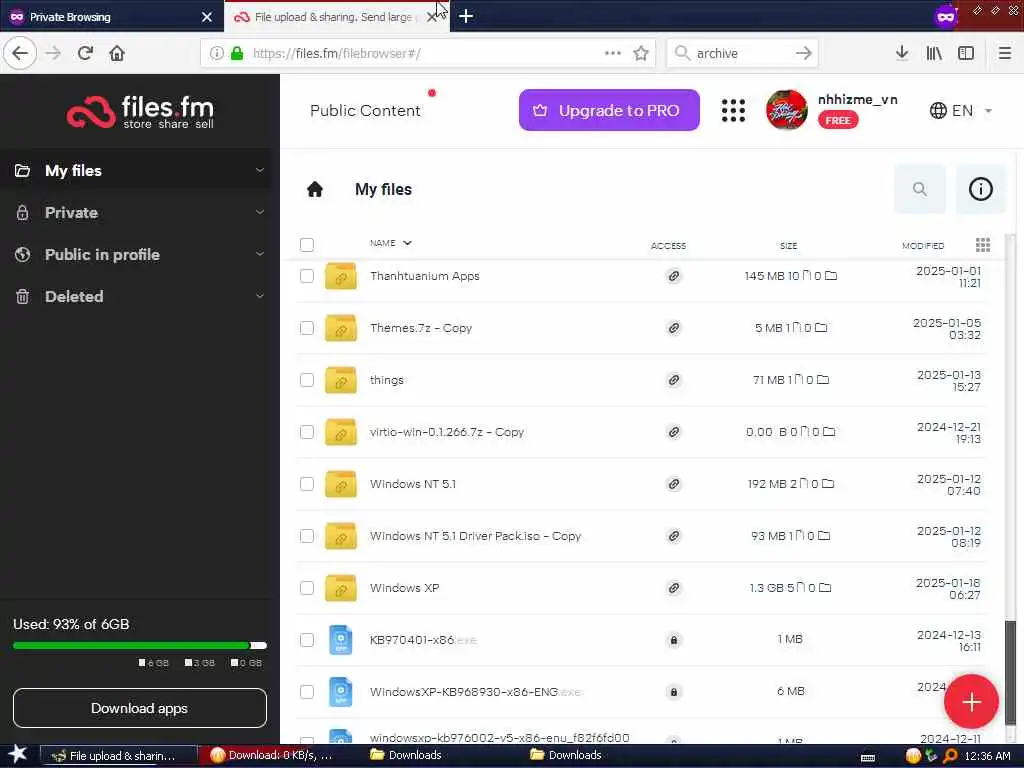
Task: Expand the My files sidebar chevron
Action: 260,170
